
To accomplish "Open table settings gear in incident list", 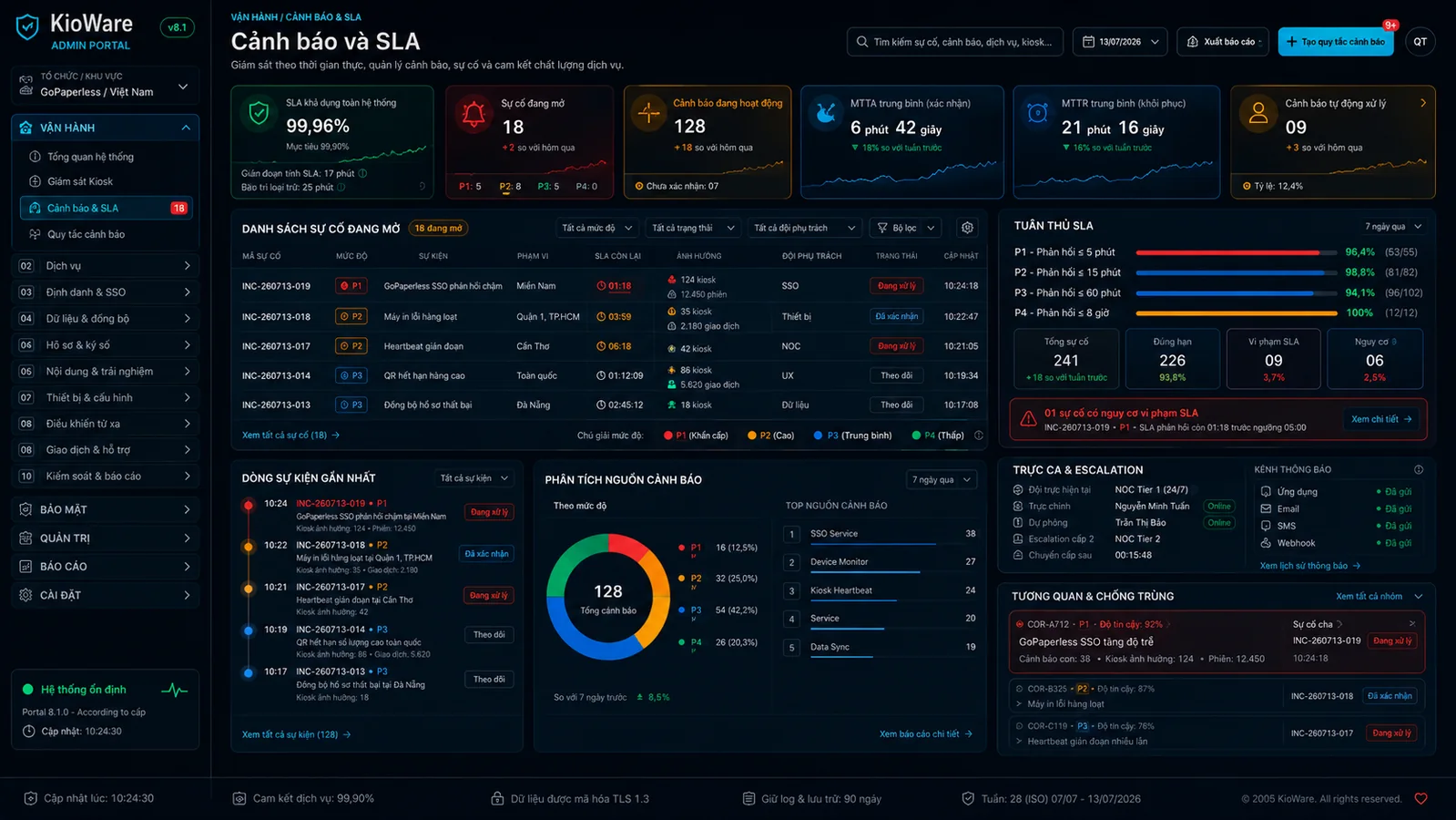I will coord(967,228).
